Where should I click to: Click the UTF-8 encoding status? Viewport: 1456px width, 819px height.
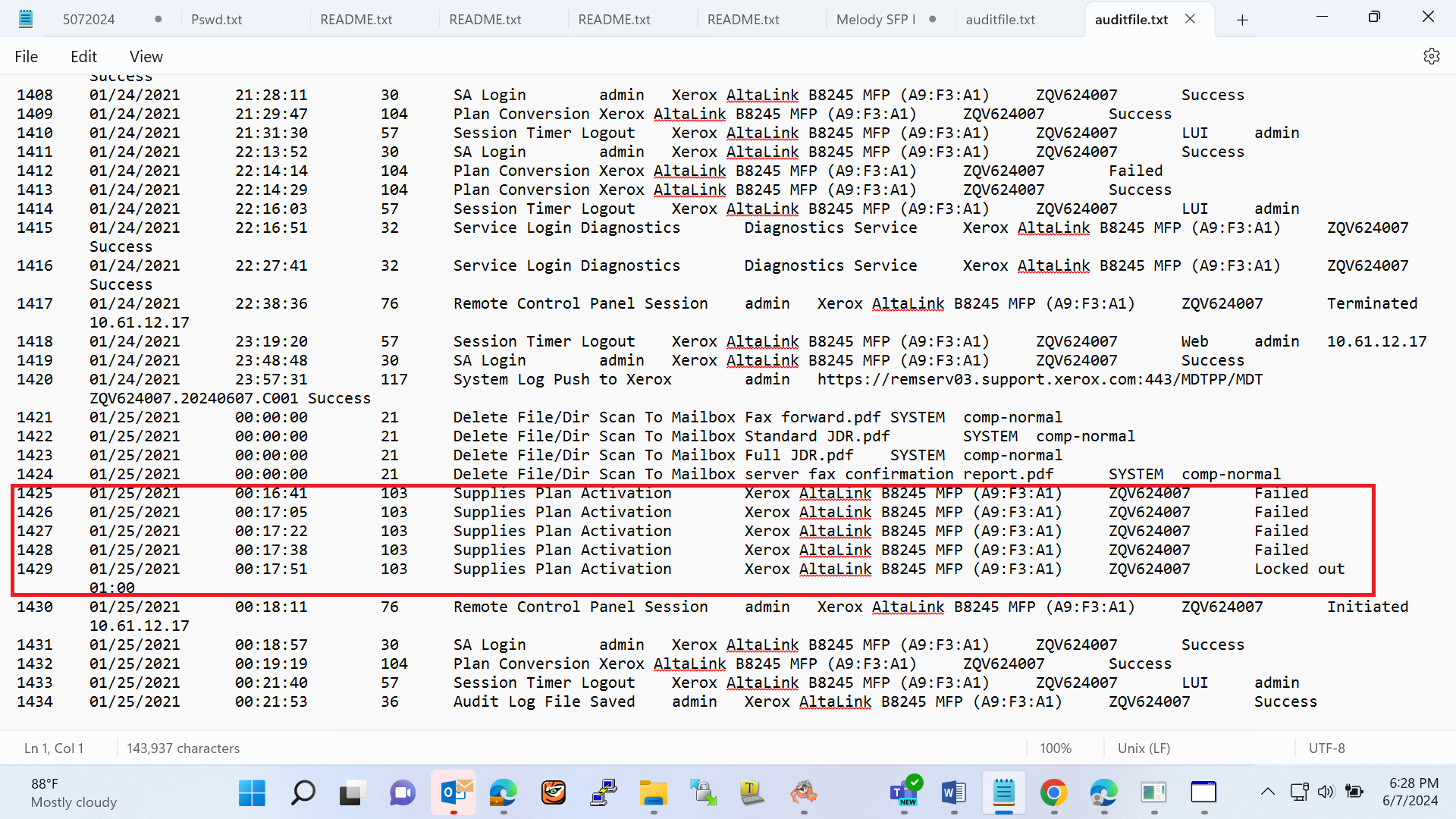click(x=1327, y=748)
